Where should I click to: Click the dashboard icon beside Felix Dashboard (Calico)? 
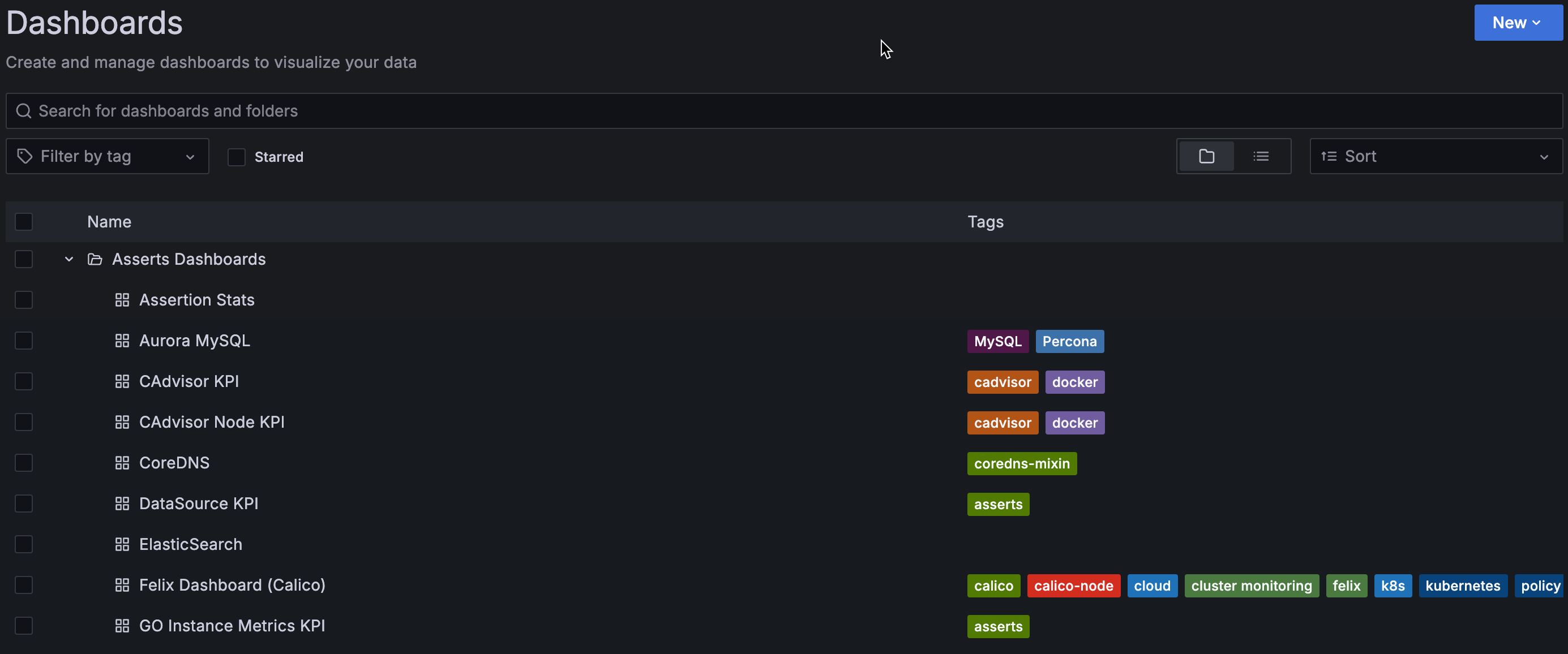(x=122, y=584)
